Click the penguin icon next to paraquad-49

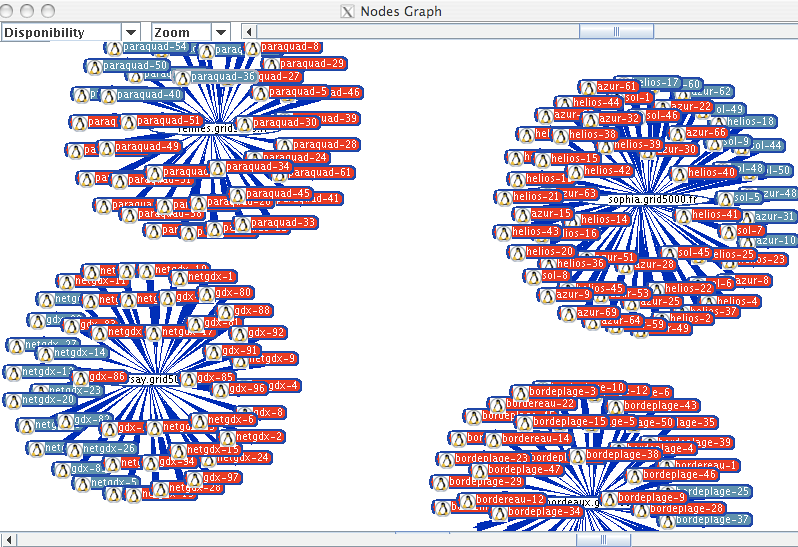pos(106,148)
